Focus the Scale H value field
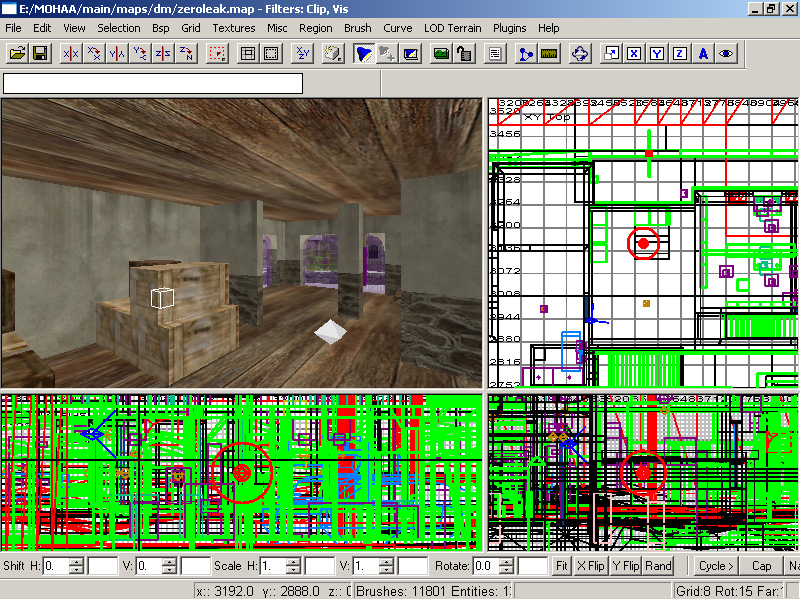Screen dimensions: 800x600 pyautogui.click(x=274, y=566)
